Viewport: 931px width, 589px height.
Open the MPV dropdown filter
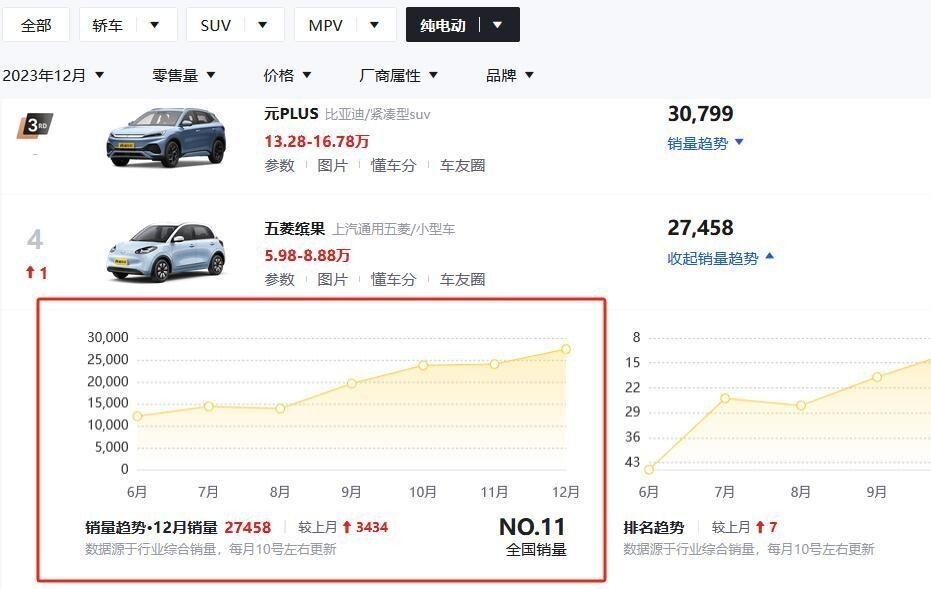[x=344, y=25]
